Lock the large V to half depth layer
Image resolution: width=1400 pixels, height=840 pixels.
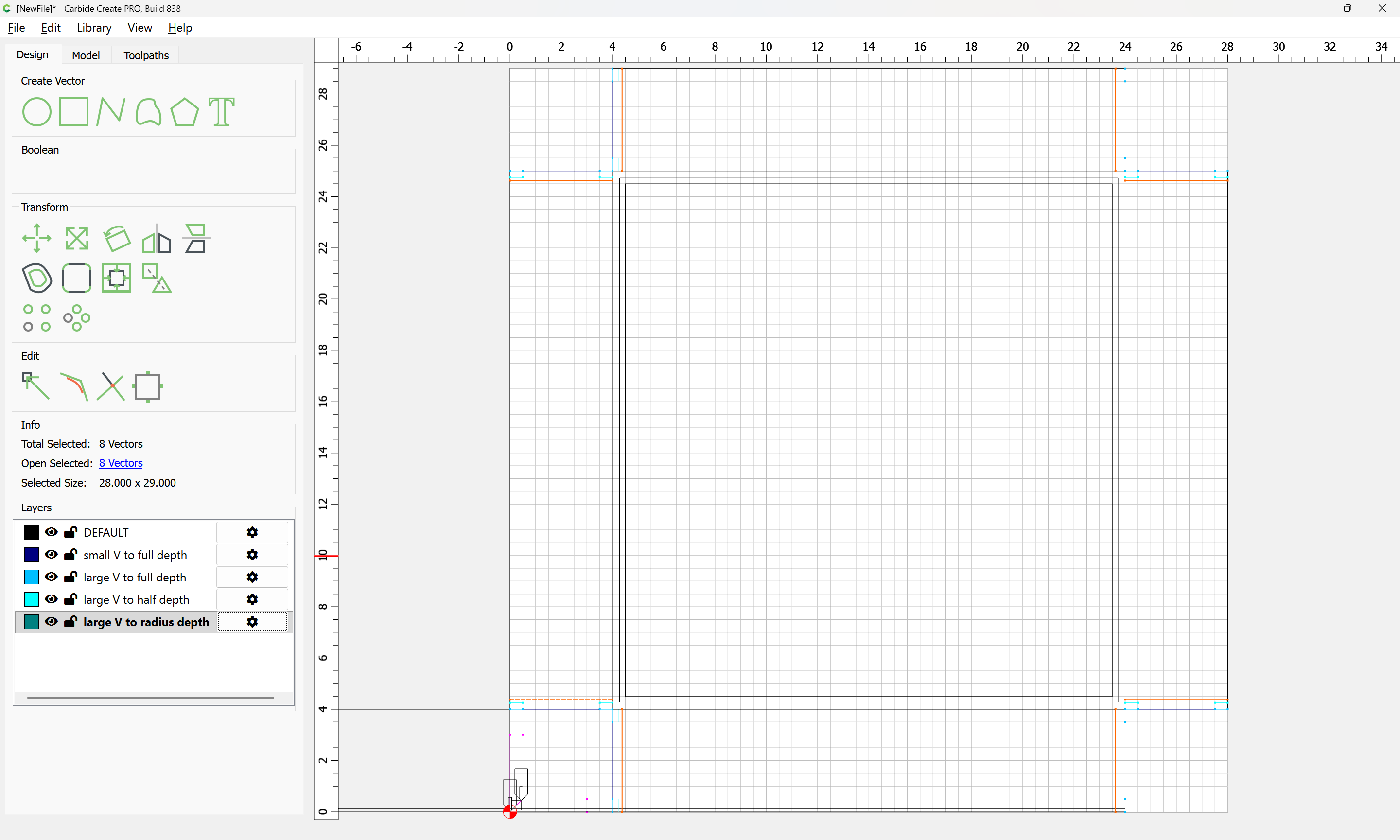coord(71,599)
